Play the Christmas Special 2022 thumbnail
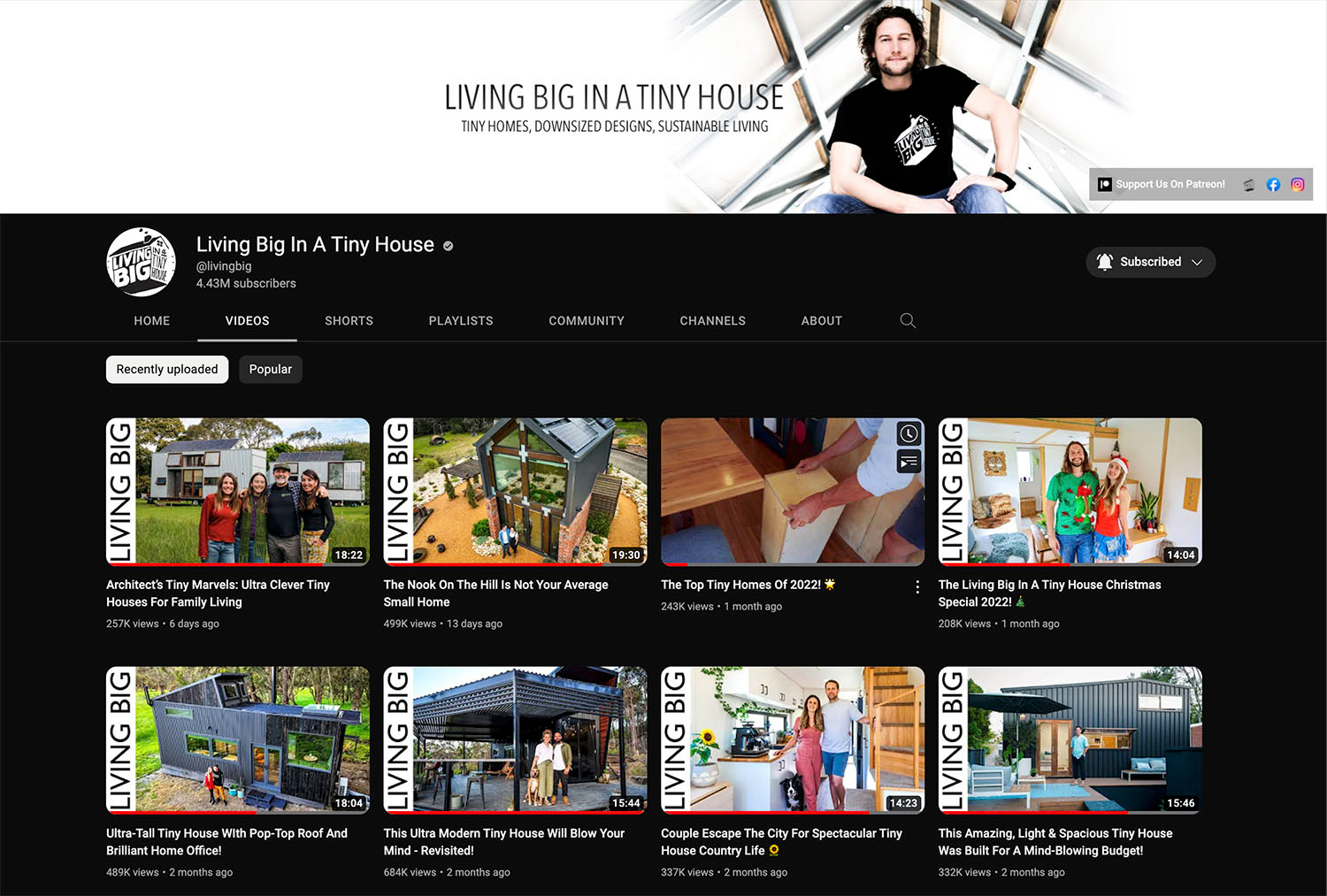Image resolution: width=1327 pixels, height=896 pixels. coord(1070,491)
